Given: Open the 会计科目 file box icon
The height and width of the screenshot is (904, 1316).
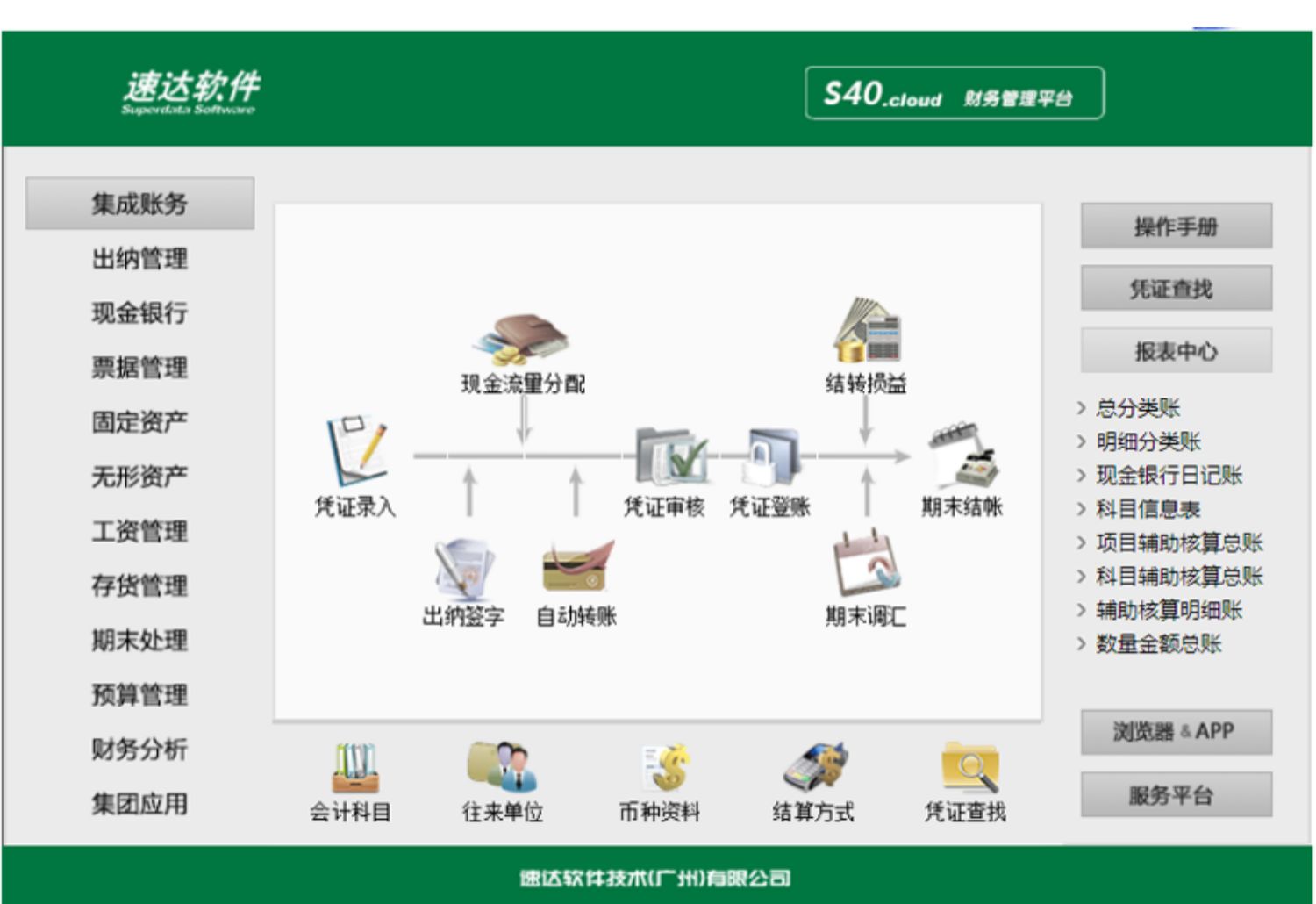Looking at the screenshot, I should (x=354, y=769).
